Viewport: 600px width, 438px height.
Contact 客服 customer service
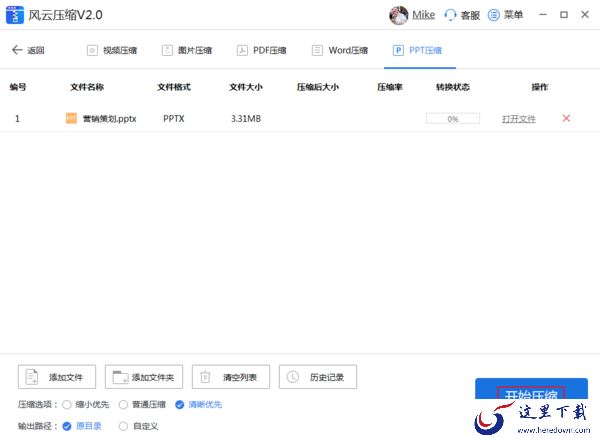coord(470,15)
